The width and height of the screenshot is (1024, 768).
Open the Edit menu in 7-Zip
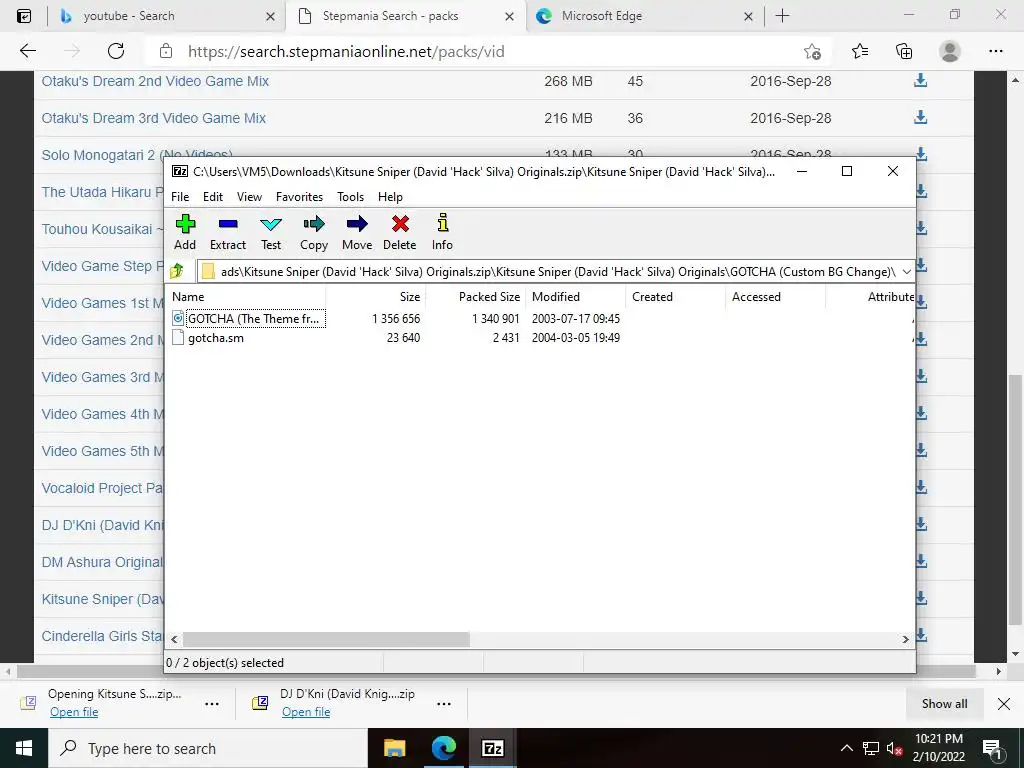[213, 197]
